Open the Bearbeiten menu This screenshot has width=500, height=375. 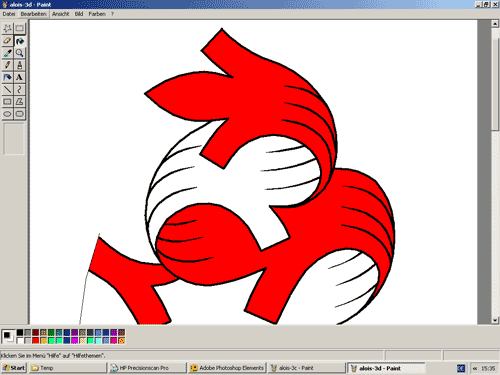click(33, 14)
